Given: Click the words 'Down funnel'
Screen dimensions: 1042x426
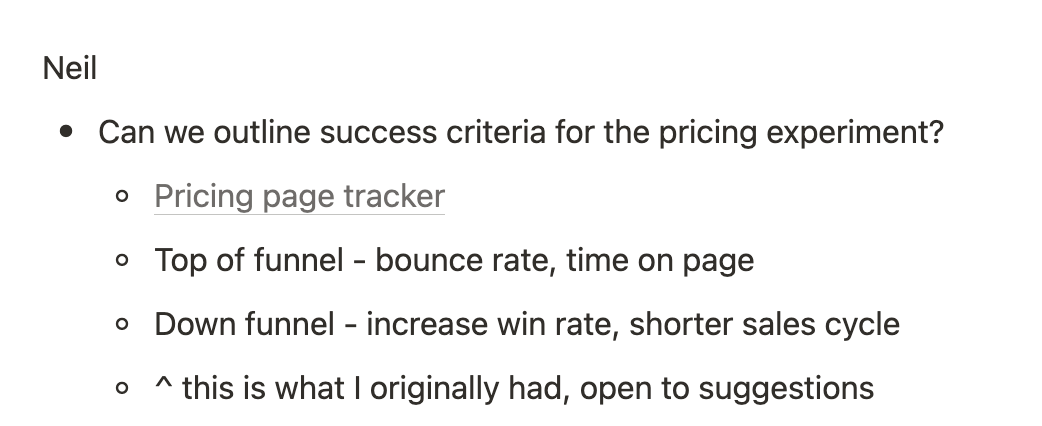Looking at the screenshot, I should click(245, 324).
